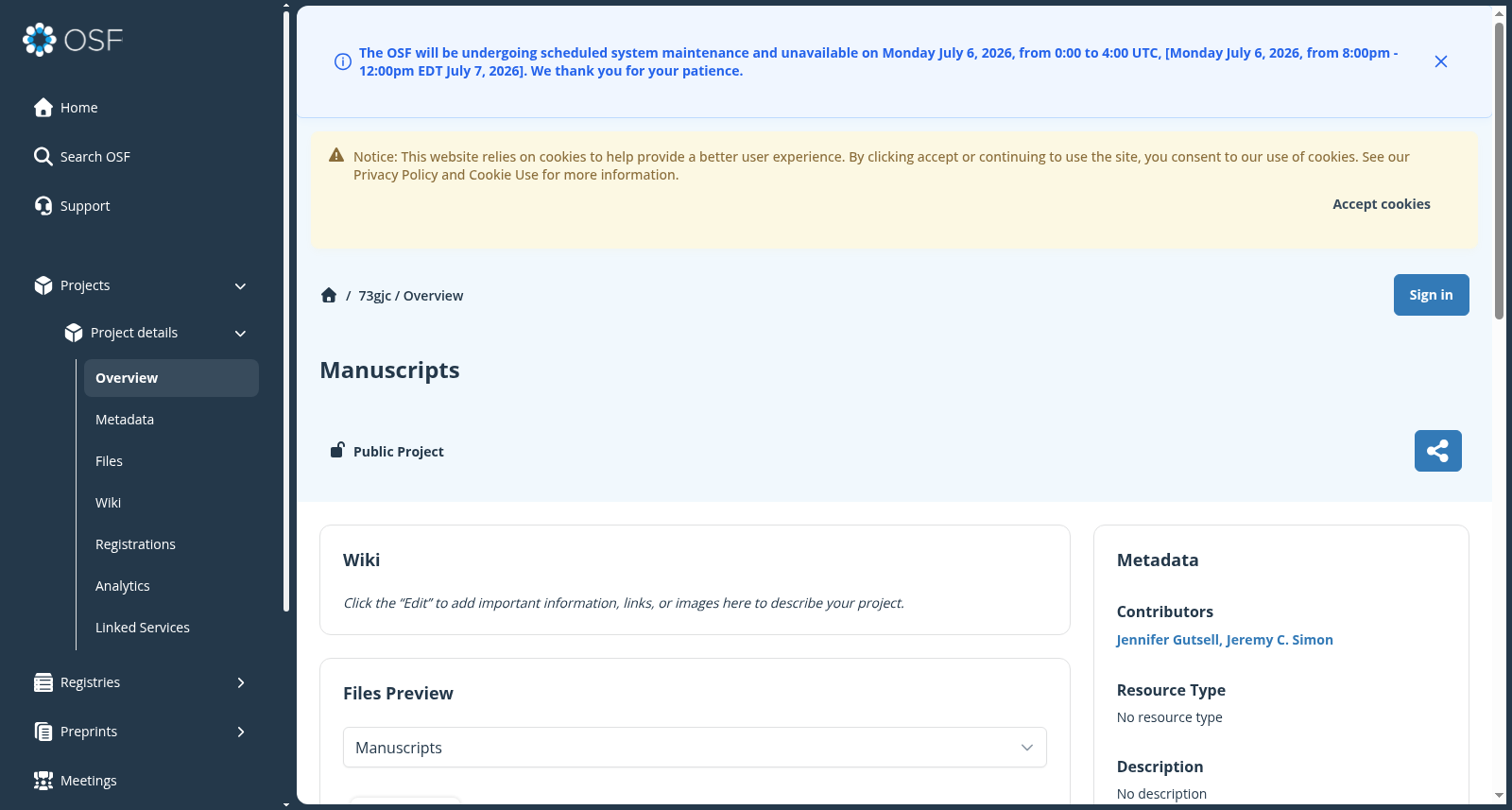Dismiss the maintenance banner with X
Screen dimensions: 1512x810
1441,61
